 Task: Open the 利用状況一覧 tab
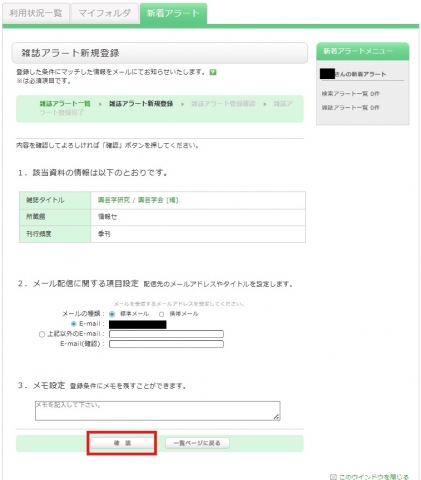click(36, 13)
